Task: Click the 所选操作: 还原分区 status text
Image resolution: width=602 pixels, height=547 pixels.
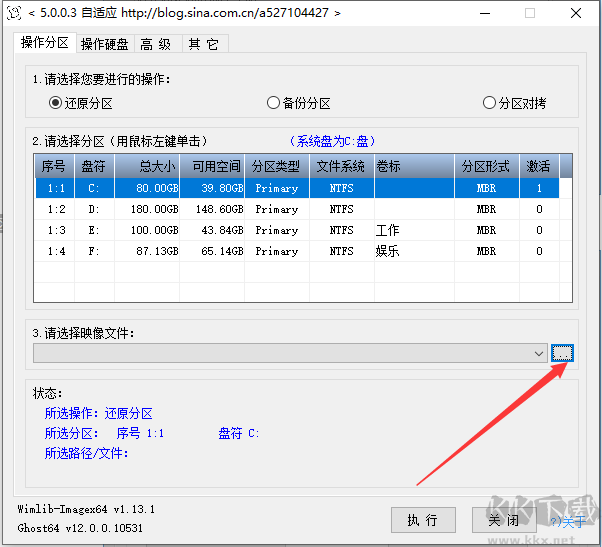Action: 99,413
